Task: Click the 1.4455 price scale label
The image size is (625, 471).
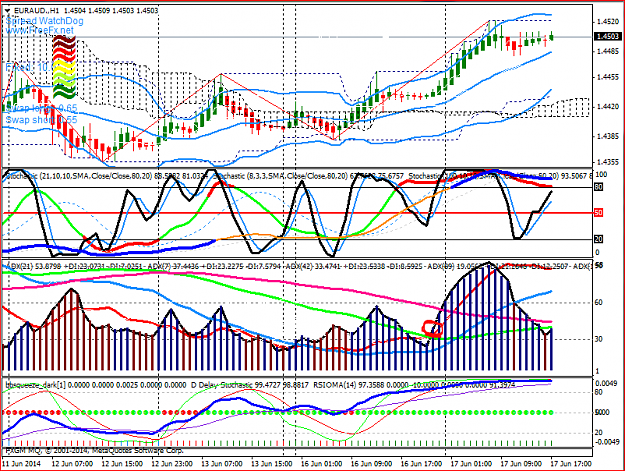Action: 608,77
